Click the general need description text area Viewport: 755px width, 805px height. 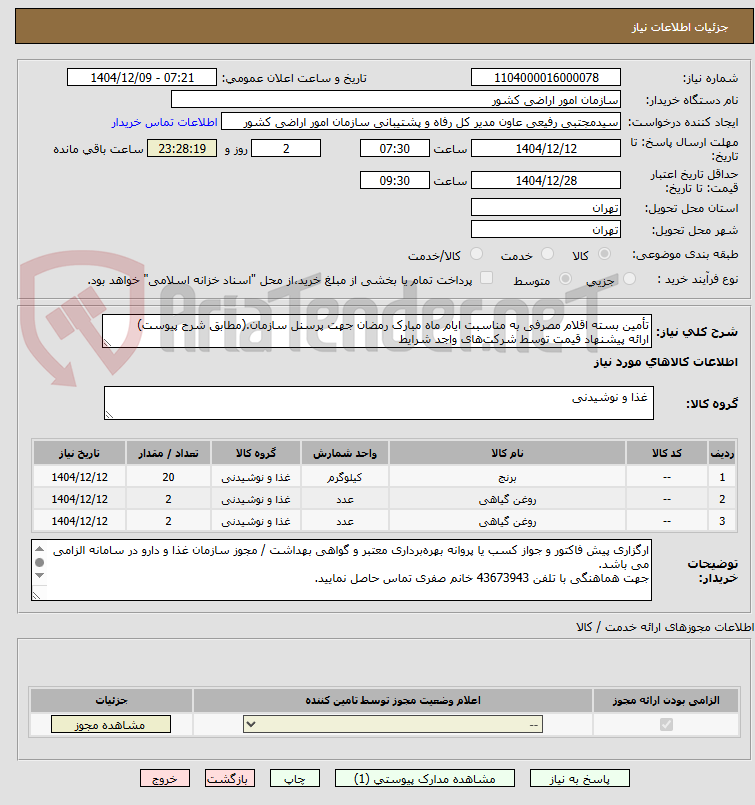pos(377,332)
